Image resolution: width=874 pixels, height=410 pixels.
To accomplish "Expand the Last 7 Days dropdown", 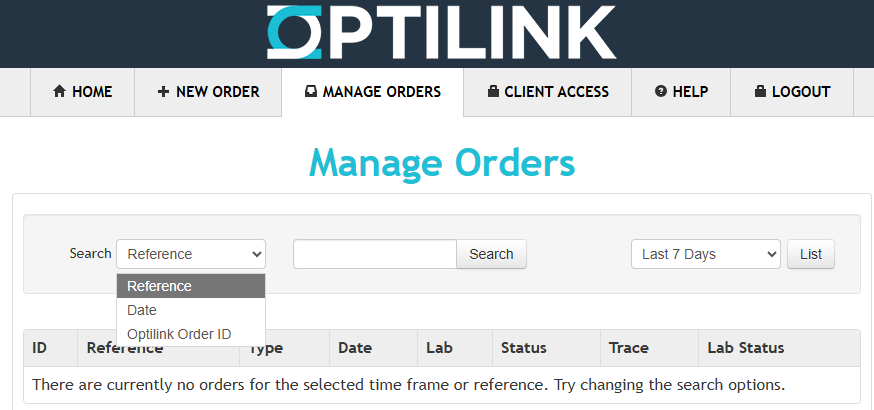I will [706, 254].
